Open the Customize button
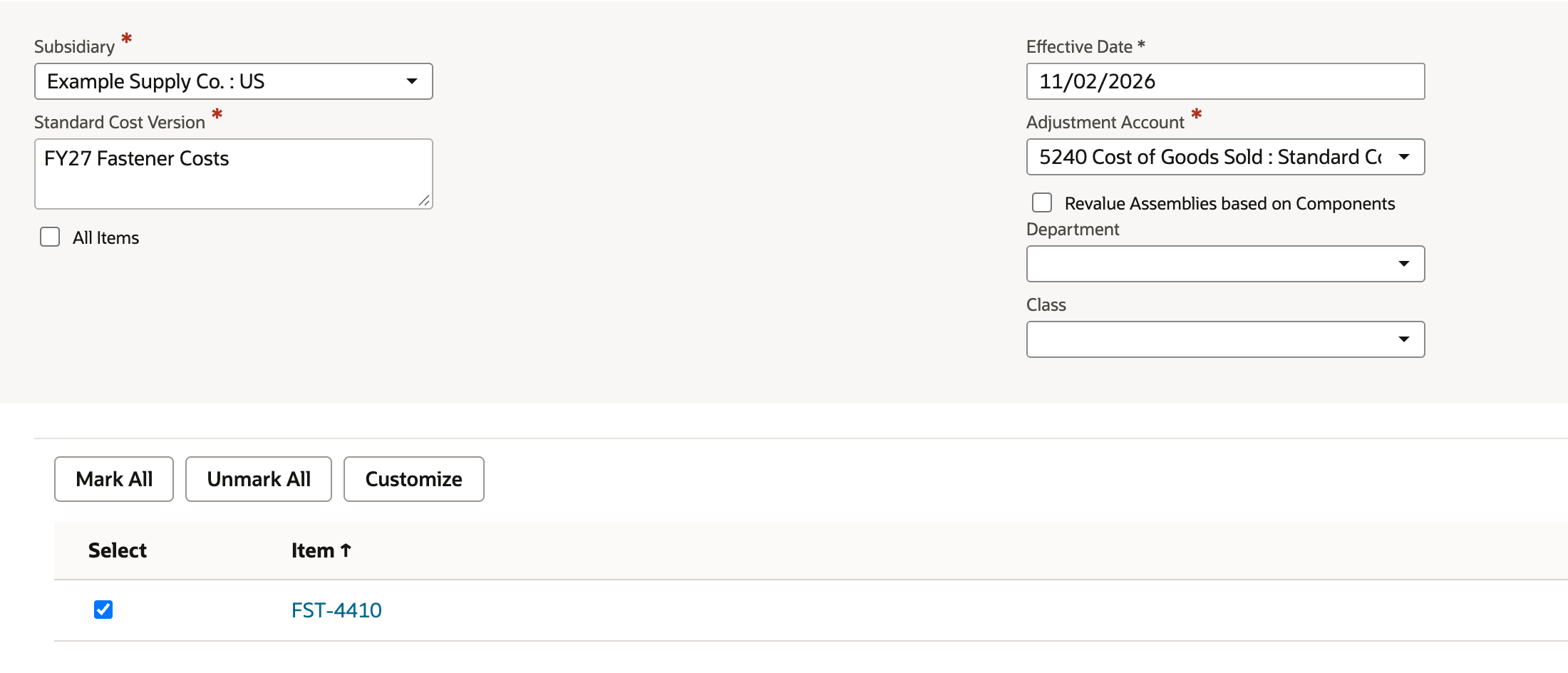The width and height of the screenshot is (1568, 673). pos(414,479)
